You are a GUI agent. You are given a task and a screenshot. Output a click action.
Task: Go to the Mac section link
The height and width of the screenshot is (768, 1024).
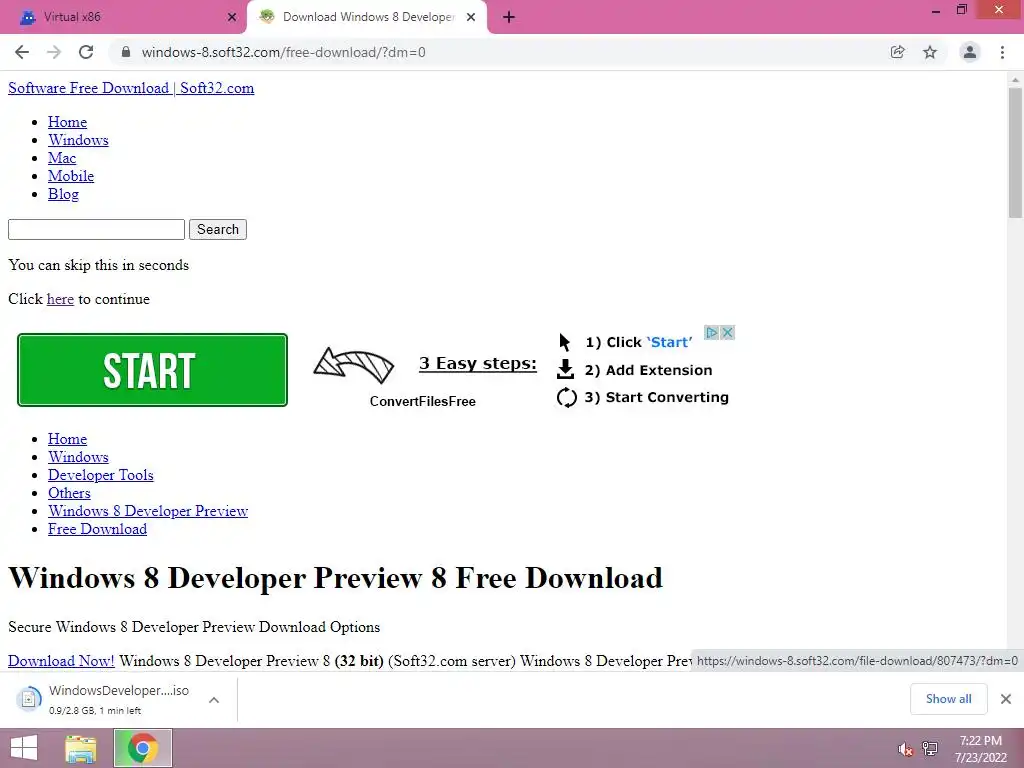click(x=62, y=158)
